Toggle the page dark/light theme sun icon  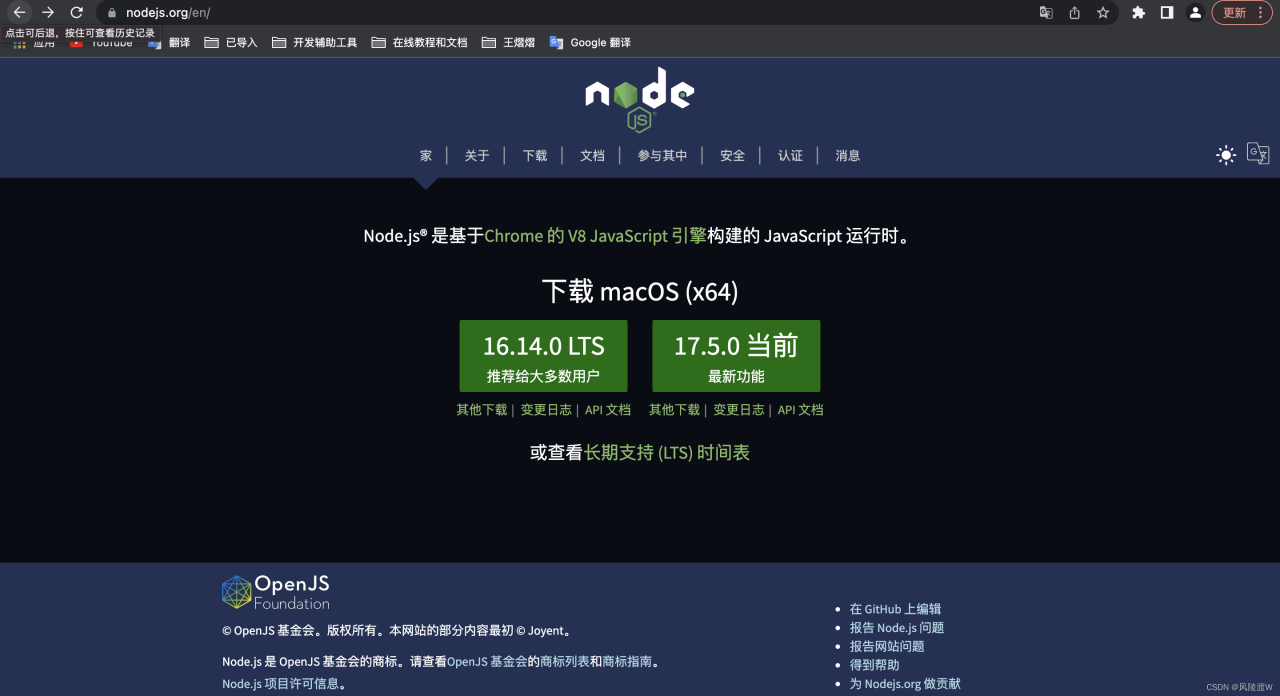point(1226,155)
